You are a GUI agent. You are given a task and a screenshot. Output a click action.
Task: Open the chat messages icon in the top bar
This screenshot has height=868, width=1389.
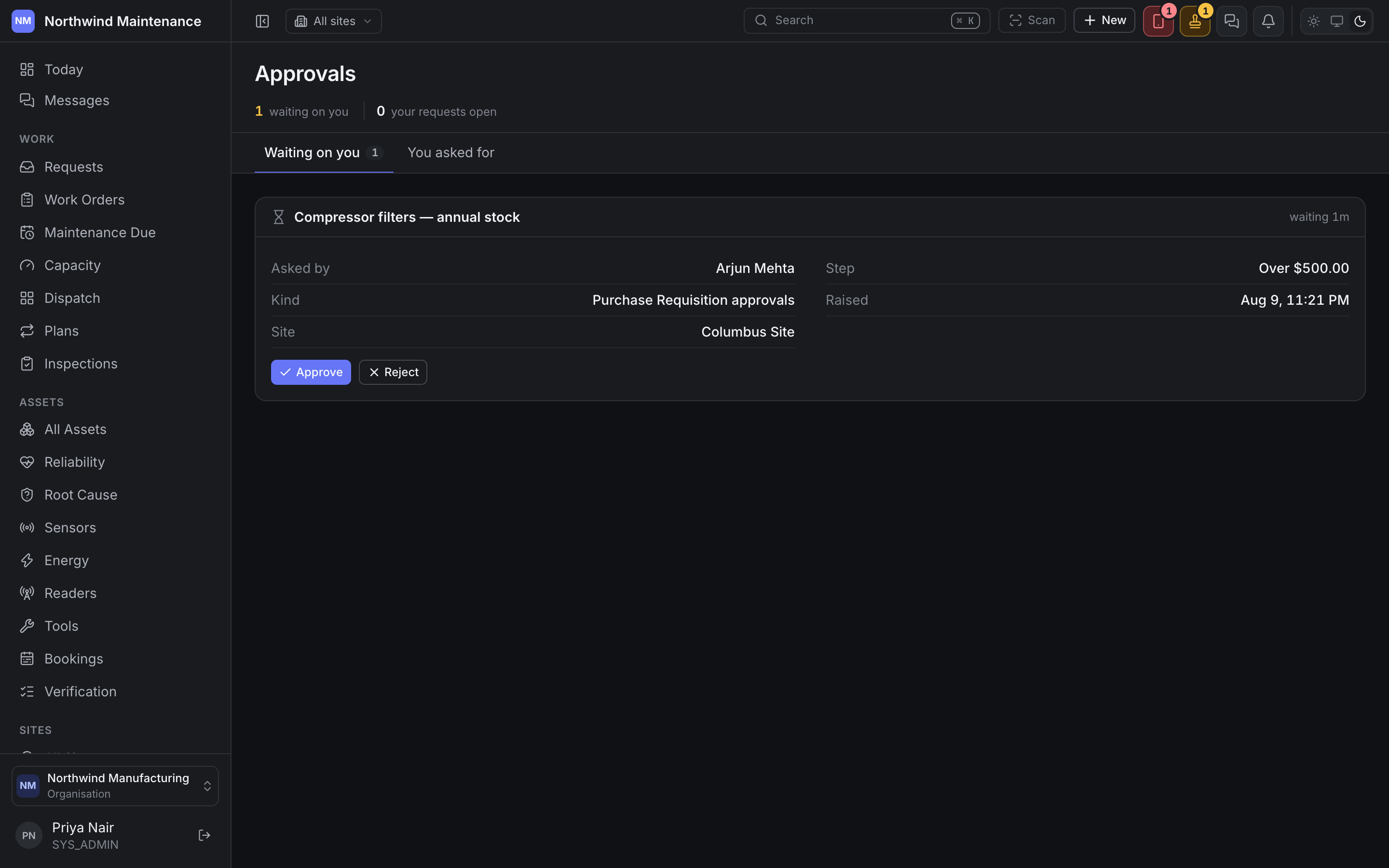[1231, 22]
